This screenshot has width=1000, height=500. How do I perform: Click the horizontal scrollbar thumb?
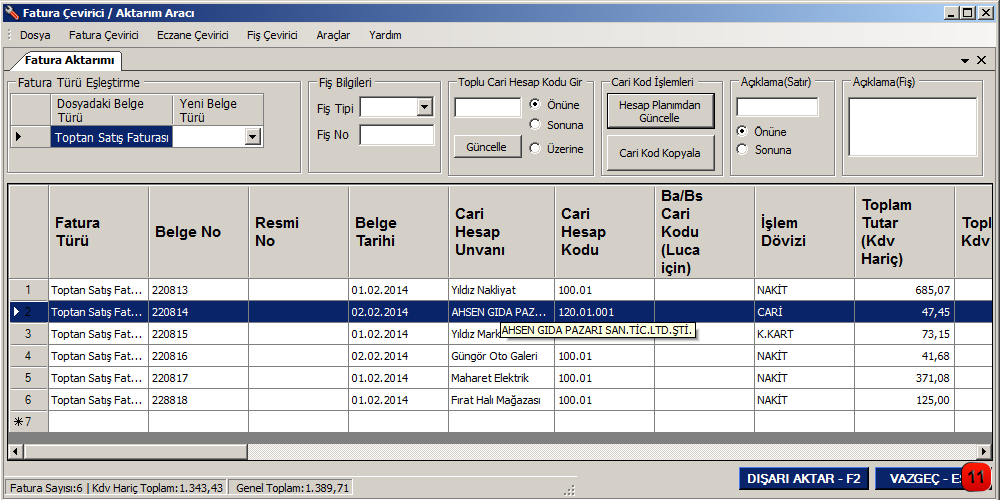135,452
